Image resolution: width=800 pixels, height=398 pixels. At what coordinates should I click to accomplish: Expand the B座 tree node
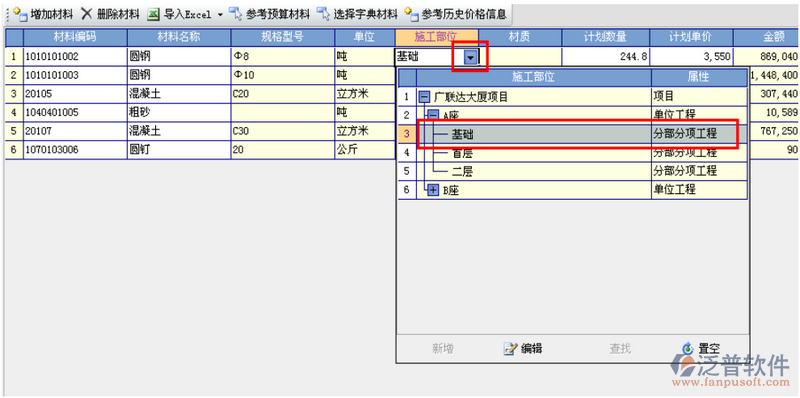click(433, 190)
